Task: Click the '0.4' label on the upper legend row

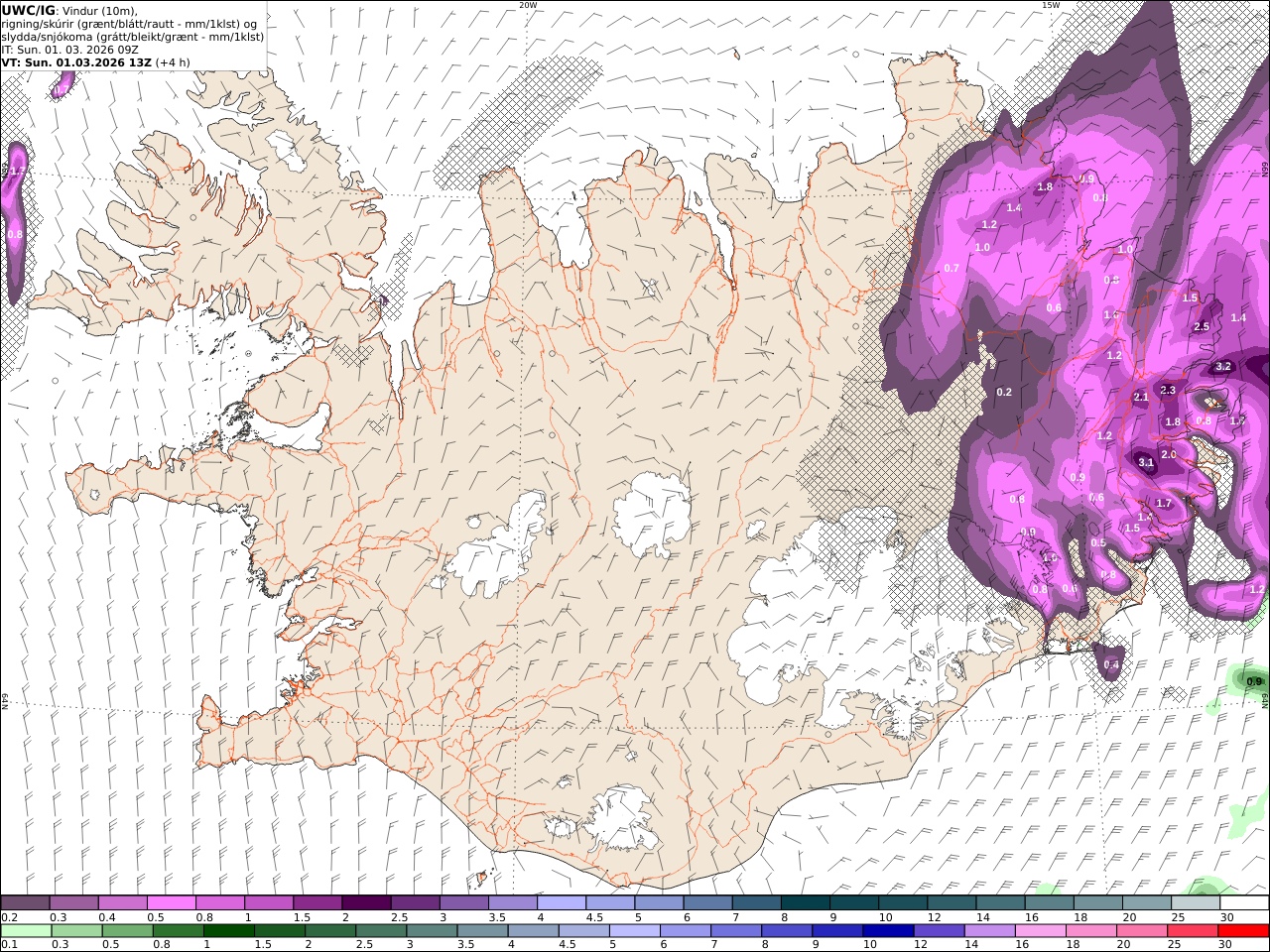Action: pos(107,917)
